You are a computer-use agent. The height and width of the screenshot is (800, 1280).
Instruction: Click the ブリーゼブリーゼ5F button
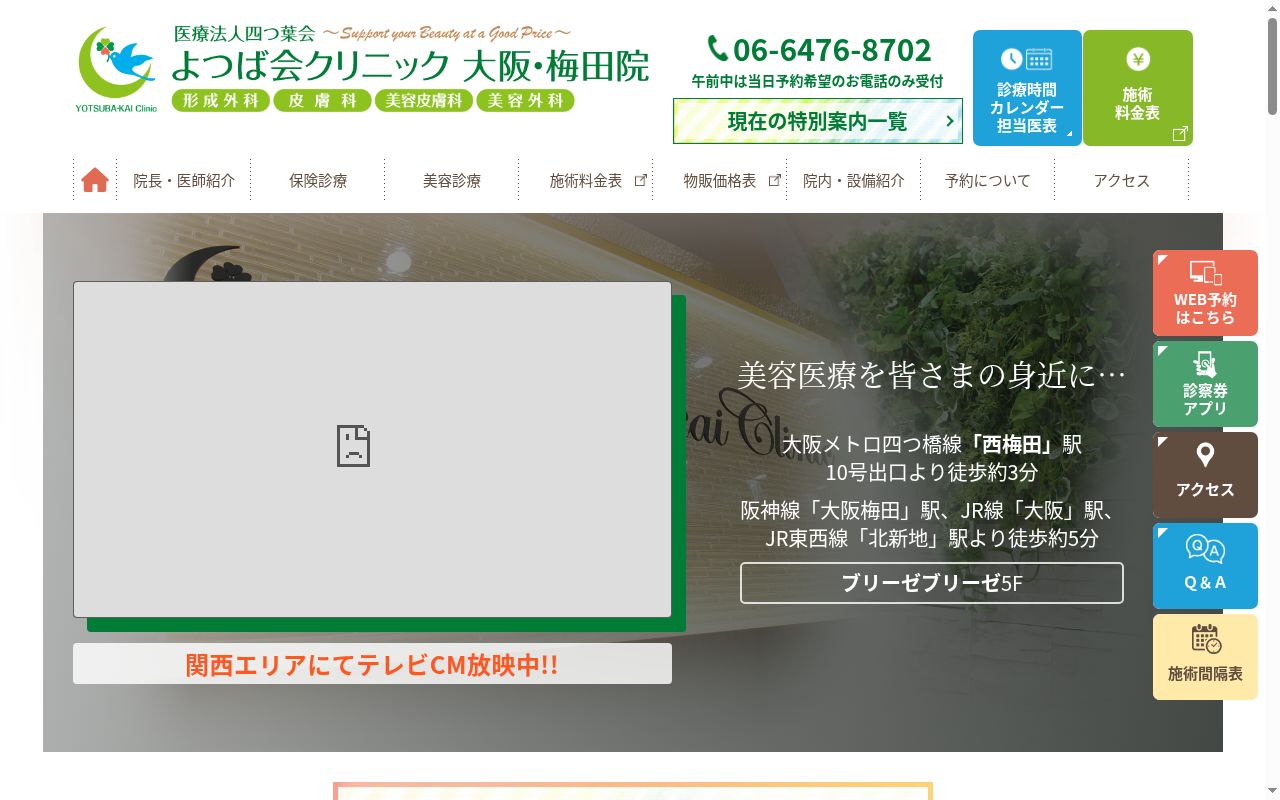click(932, 583)
